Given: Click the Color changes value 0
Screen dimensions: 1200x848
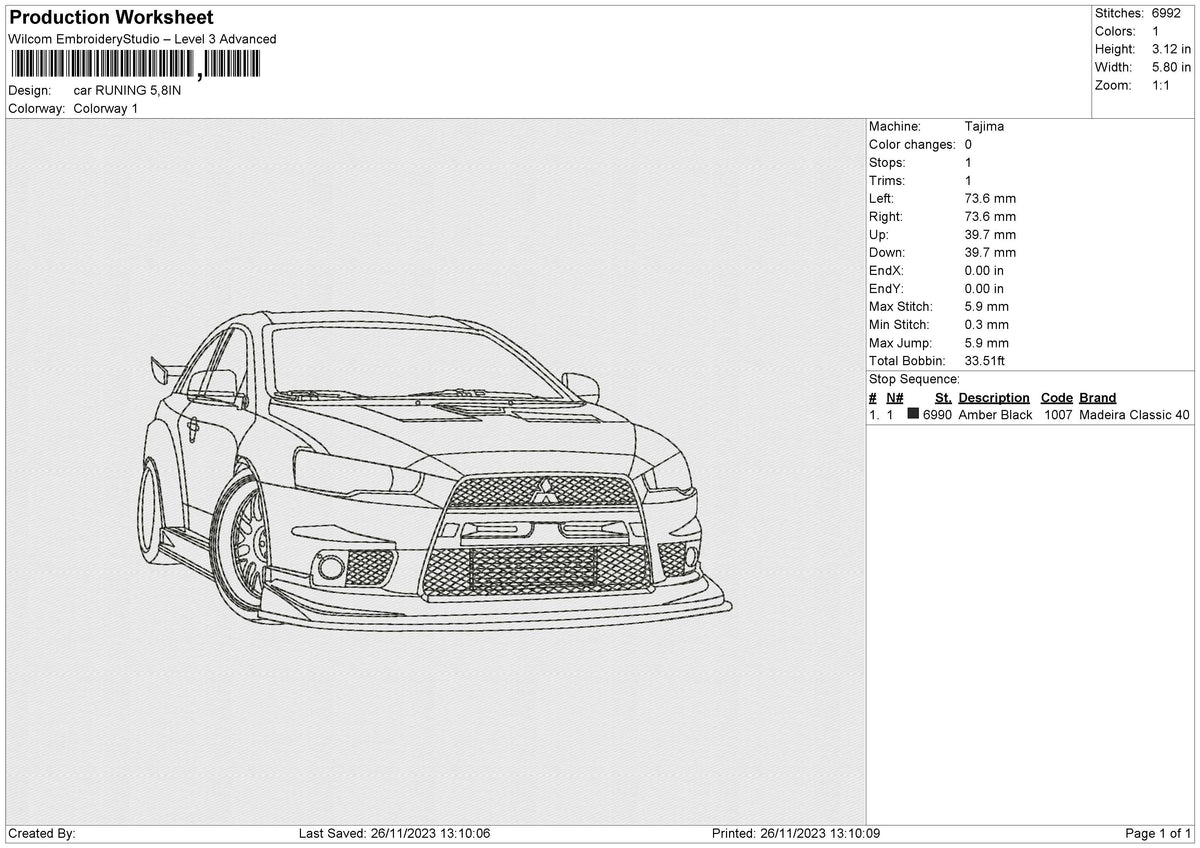Looking at the screenshot, I should (968, 144).
